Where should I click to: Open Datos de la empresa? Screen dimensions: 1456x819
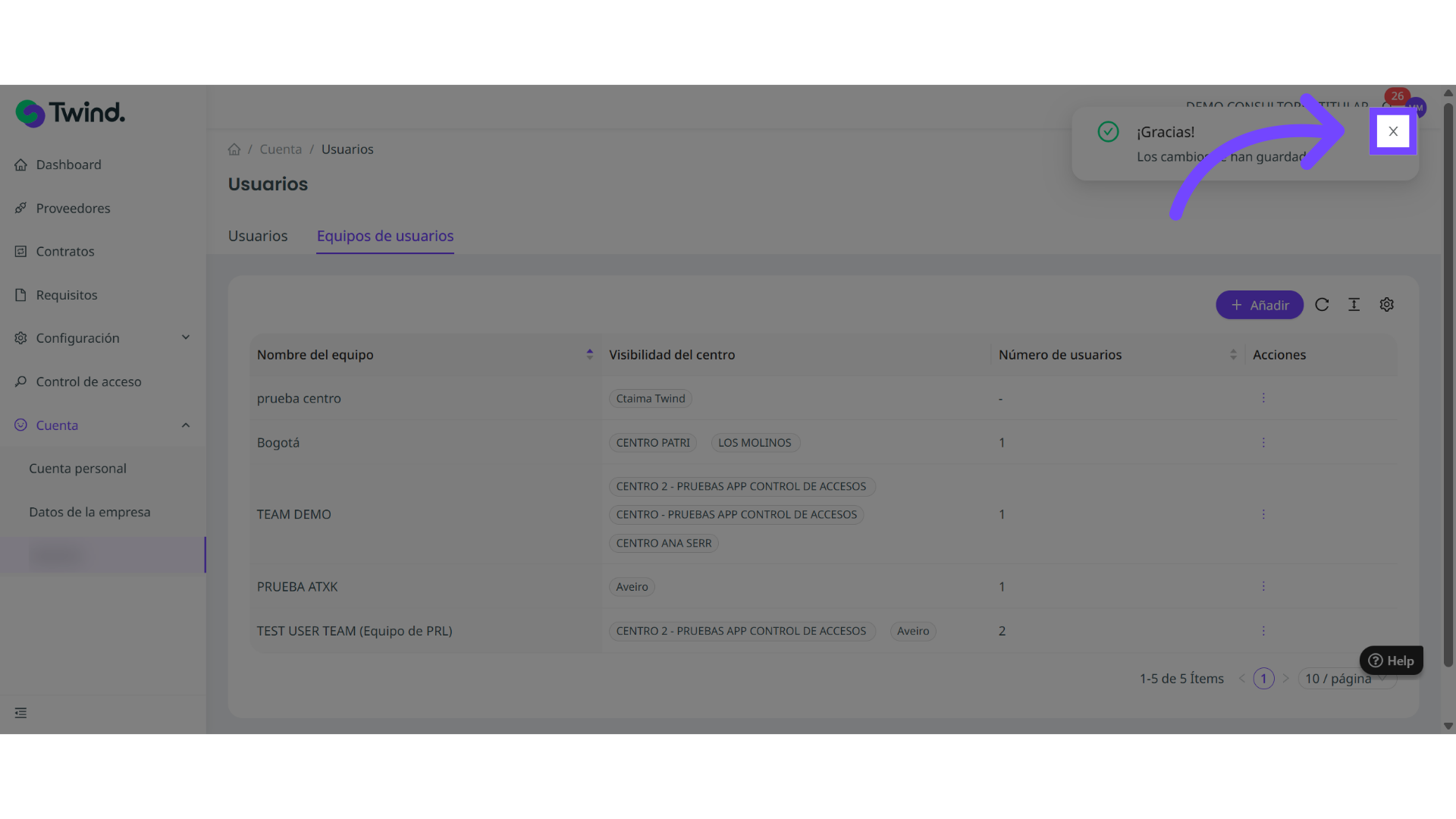[89, 512]
